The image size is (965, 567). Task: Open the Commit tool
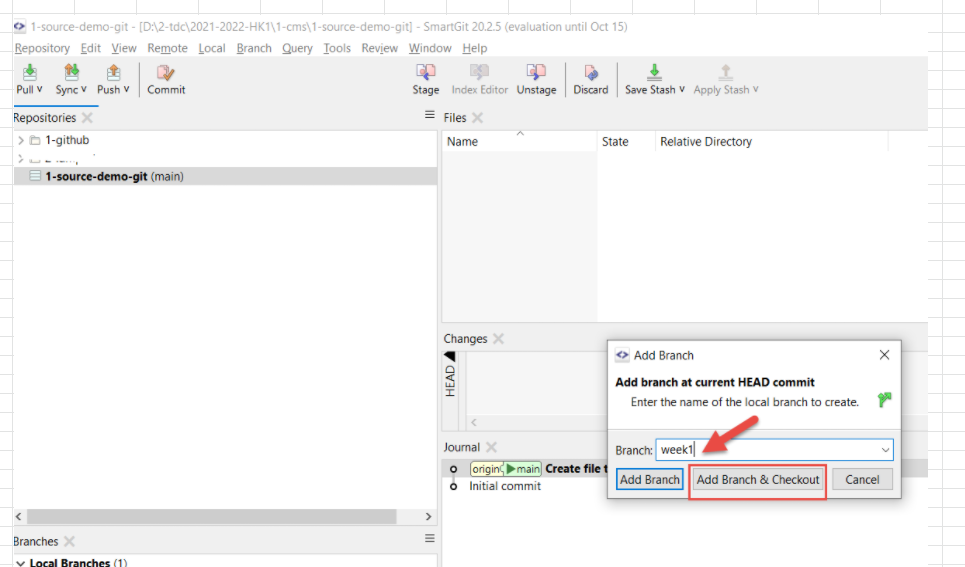(x=166, y=79)
